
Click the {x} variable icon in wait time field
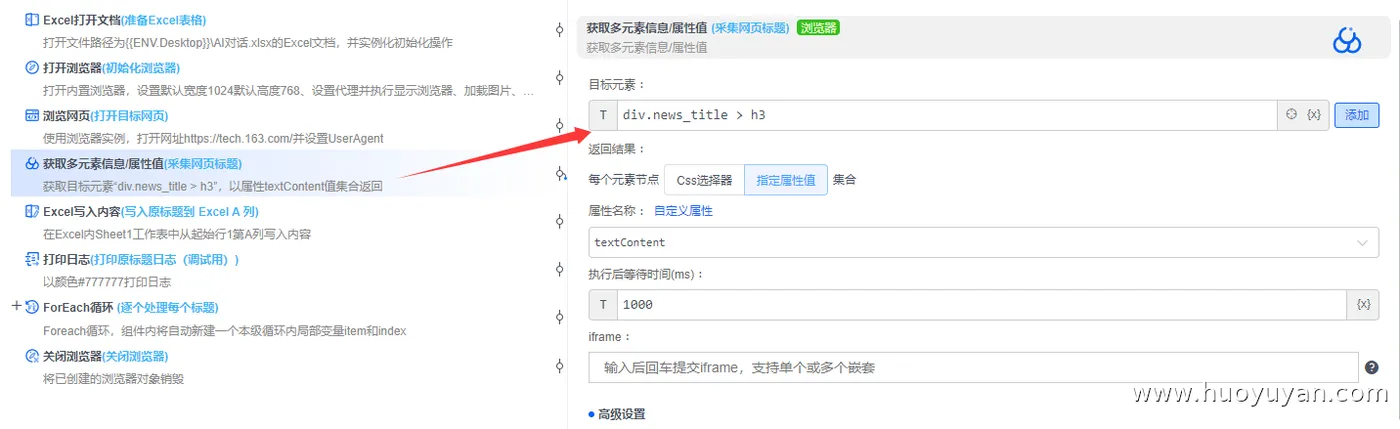[1363, 304]
